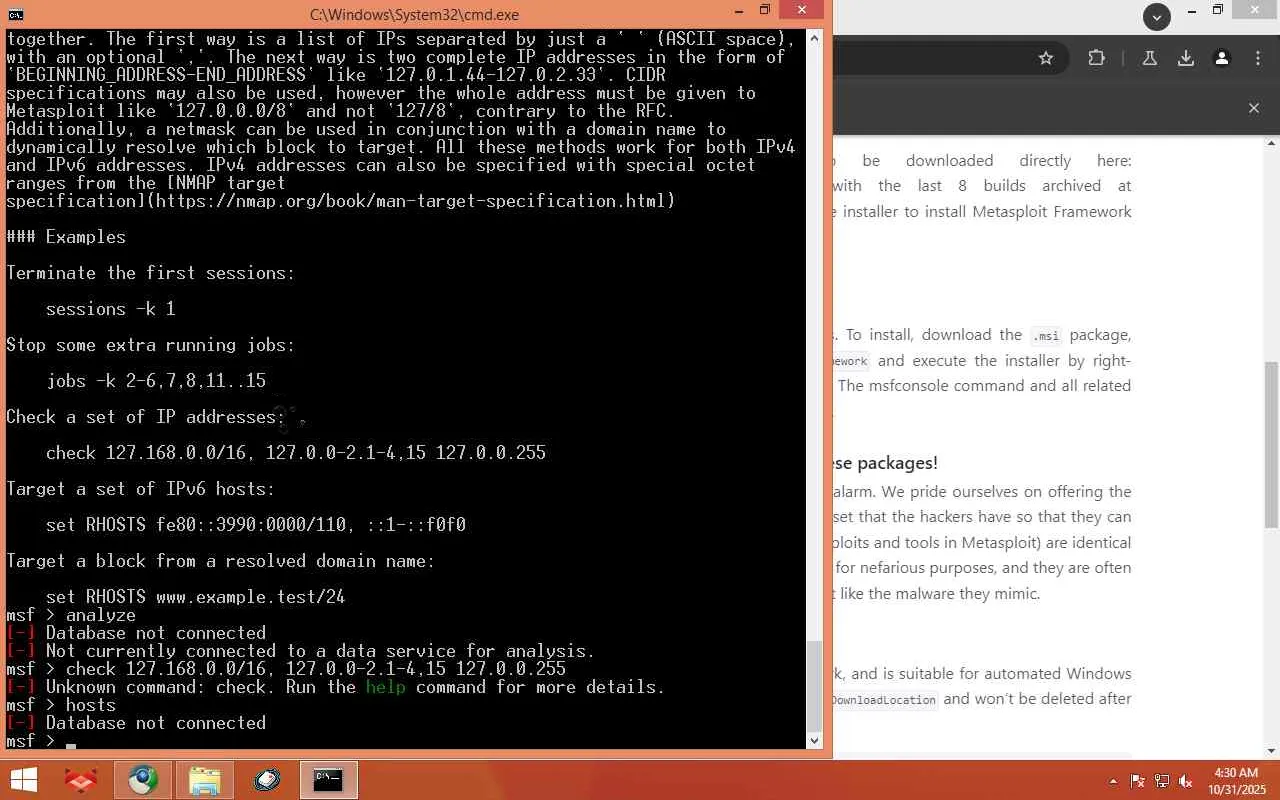Open the Chrome downloads icon
The width and height of the screenshot is (1280, 800).
pos(1186,58)
